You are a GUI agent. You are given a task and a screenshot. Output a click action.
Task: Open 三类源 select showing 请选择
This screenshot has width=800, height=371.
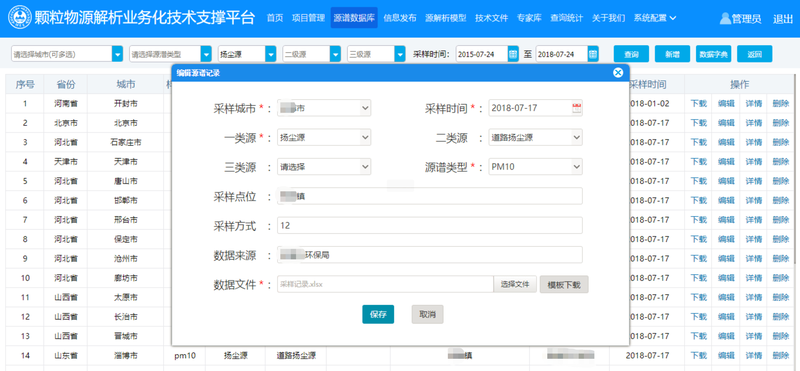tap(324, 166)
